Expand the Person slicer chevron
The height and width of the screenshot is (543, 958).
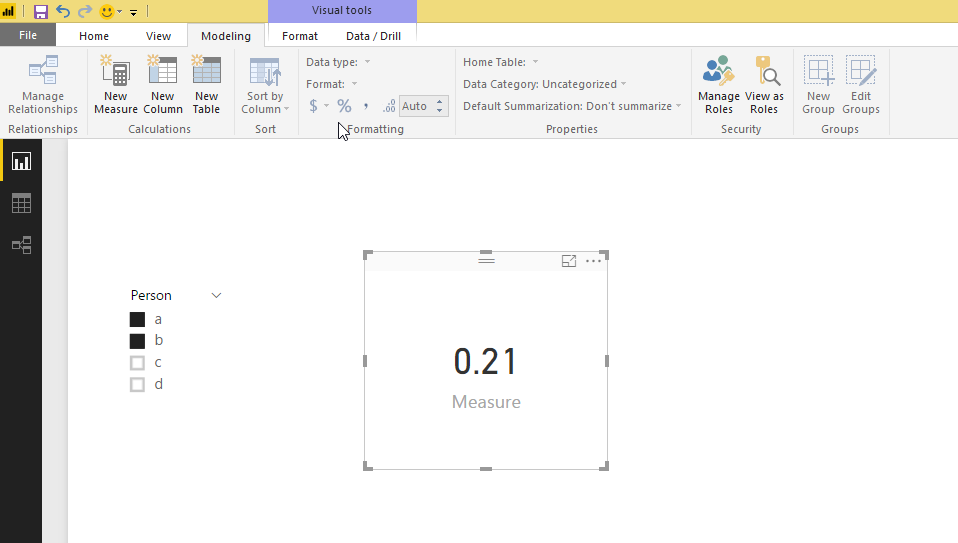tap(216, 296)
